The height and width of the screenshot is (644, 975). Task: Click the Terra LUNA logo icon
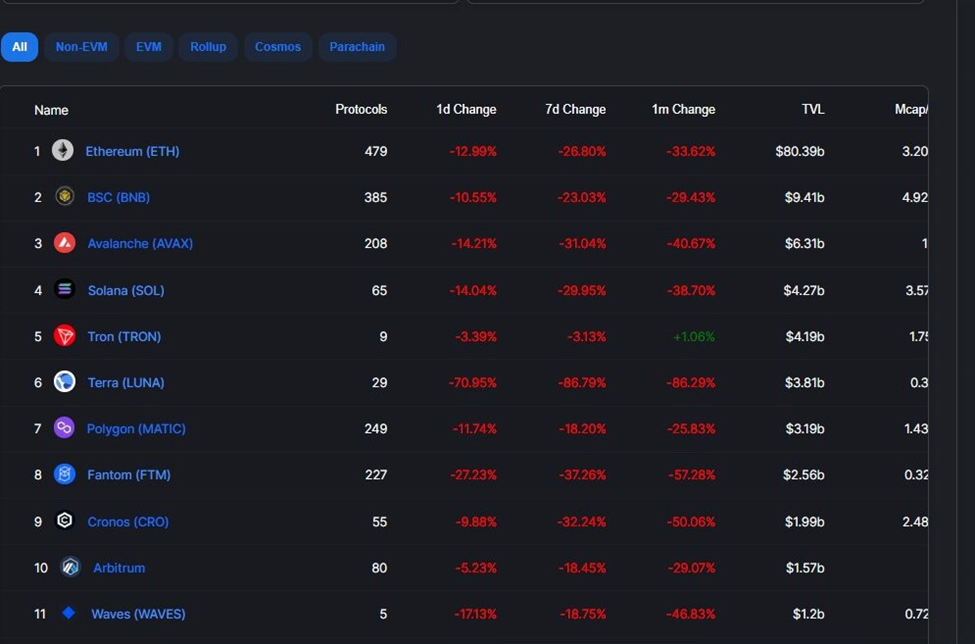[65, 382]
